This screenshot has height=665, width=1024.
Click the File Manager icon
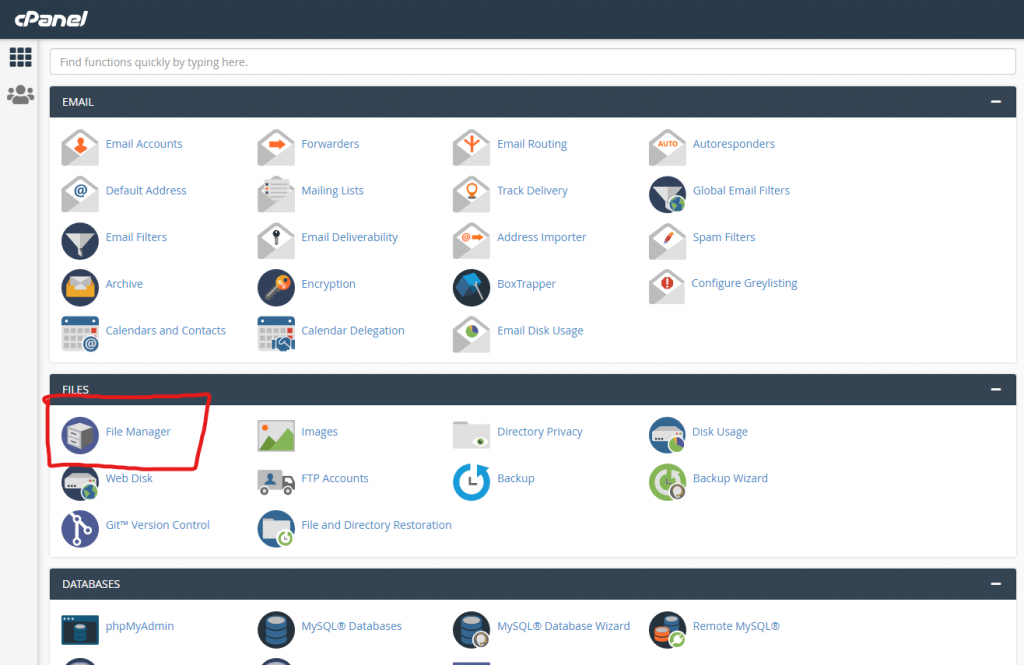click(x=80, y=435)
